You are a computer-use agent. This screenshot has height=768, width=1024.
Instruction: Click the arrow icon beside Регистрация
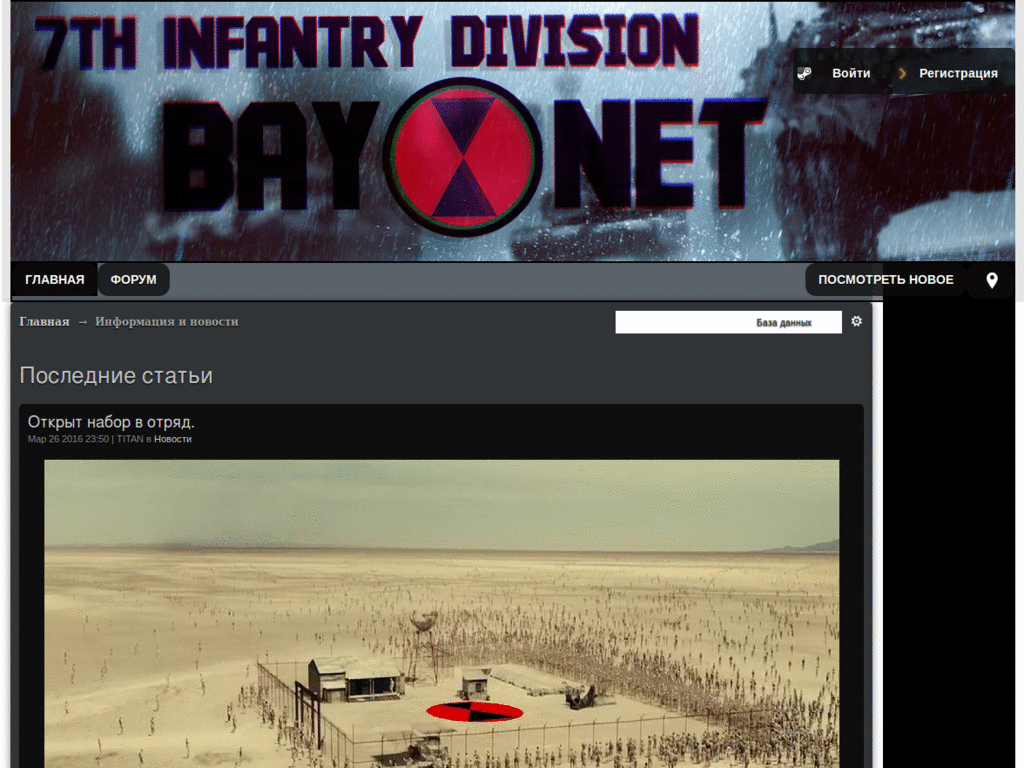click(903, 73)
